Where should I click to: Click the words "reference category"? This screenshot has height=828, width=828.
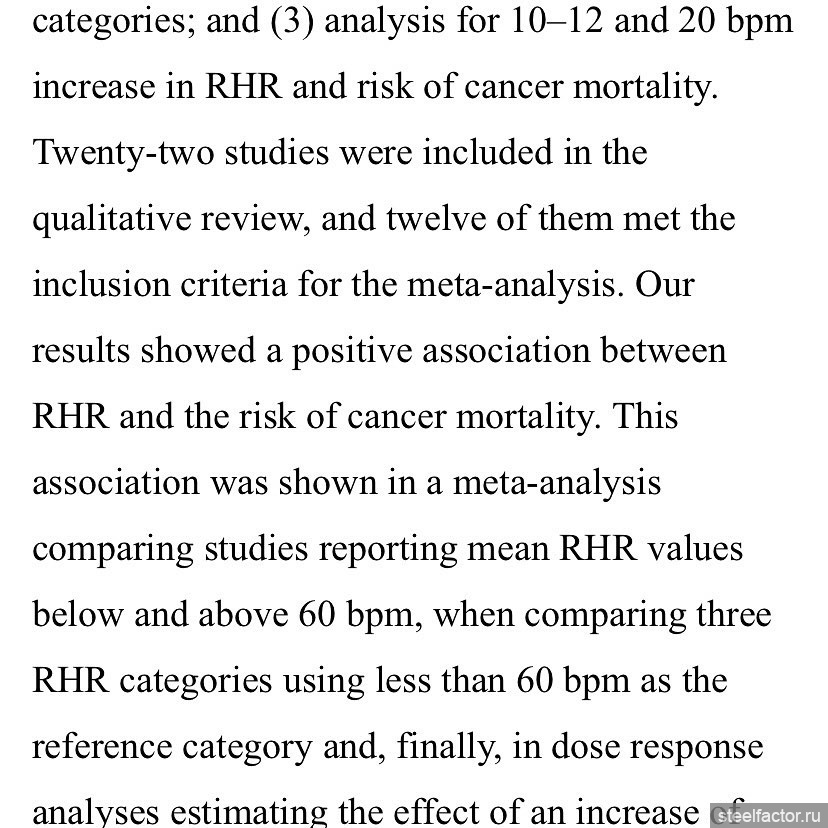[x=169, y=747]
